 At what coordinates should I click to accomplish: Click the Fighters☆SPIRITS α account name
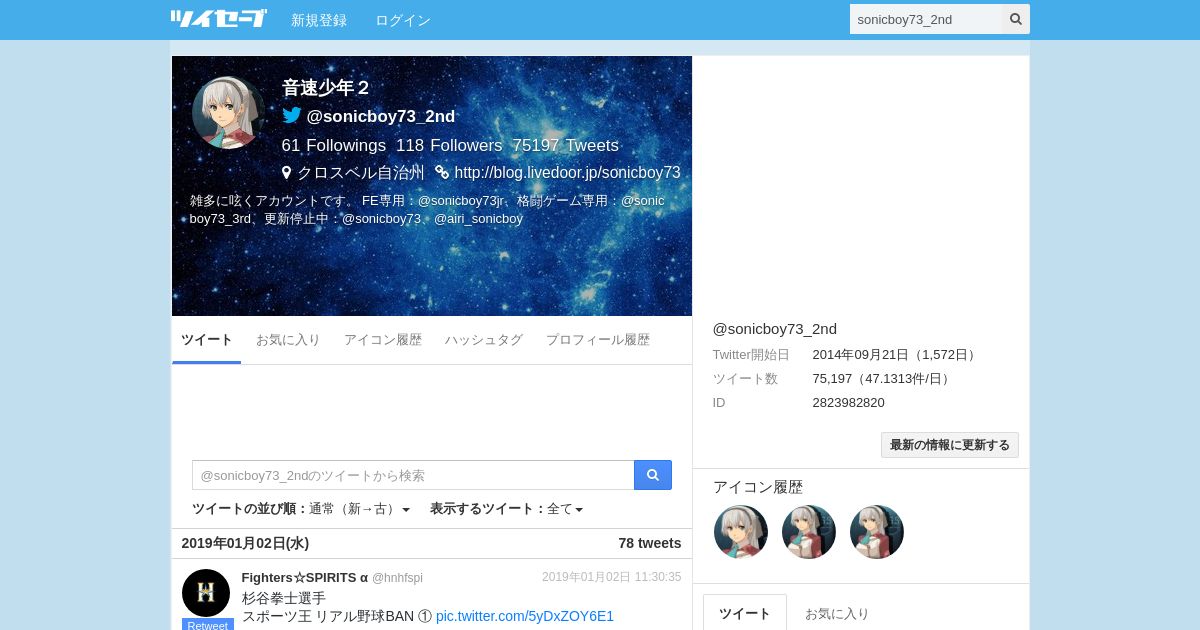[x=305, y=577]
